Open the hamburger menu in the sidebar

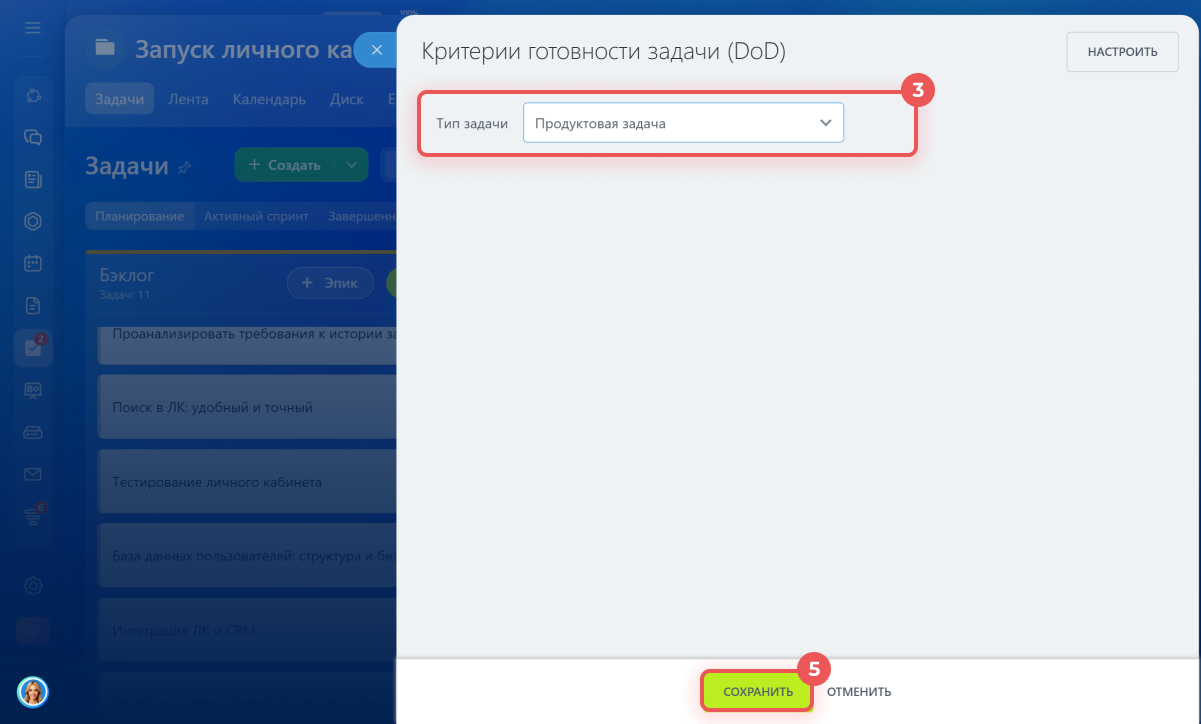33,28
